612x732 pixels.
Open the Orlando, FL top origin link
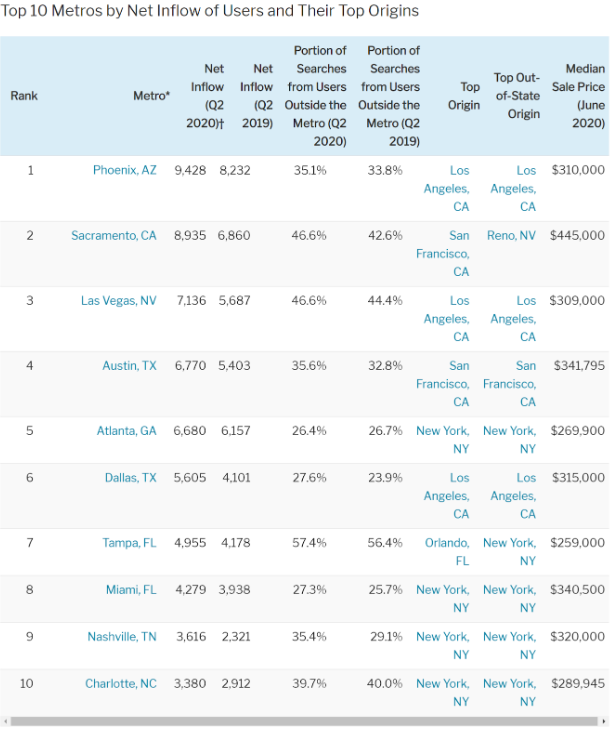click(446, 552)
